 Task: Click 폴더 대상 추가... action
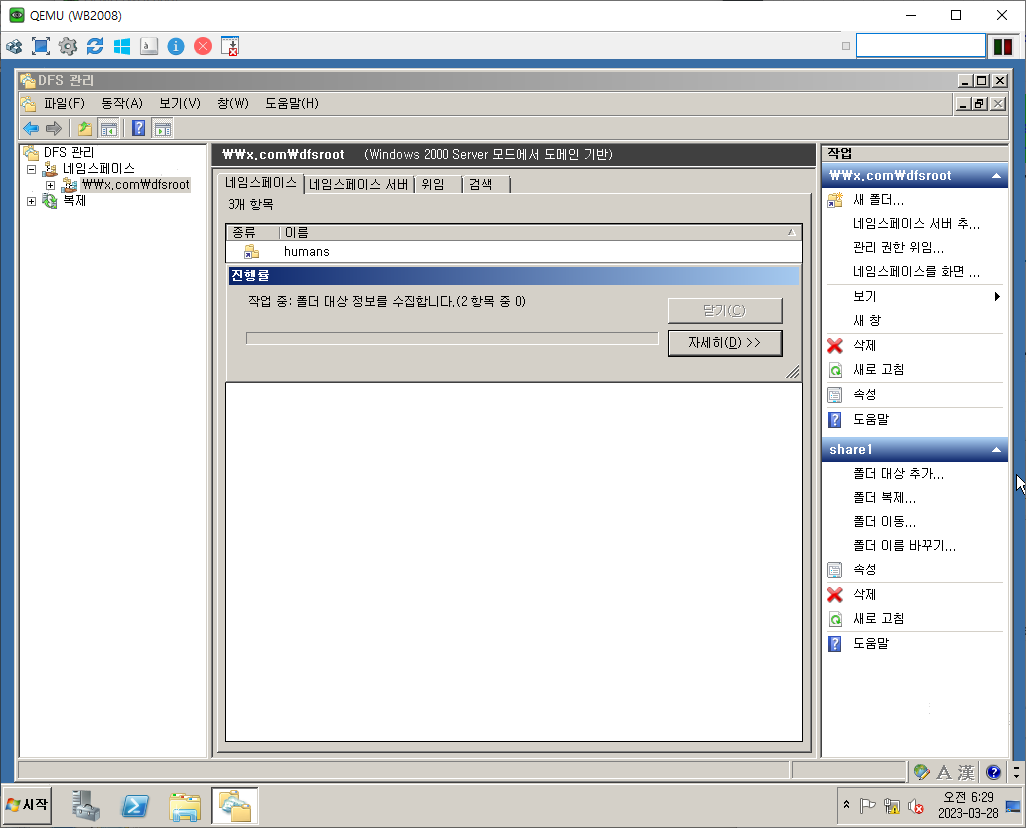coord(898,474)
